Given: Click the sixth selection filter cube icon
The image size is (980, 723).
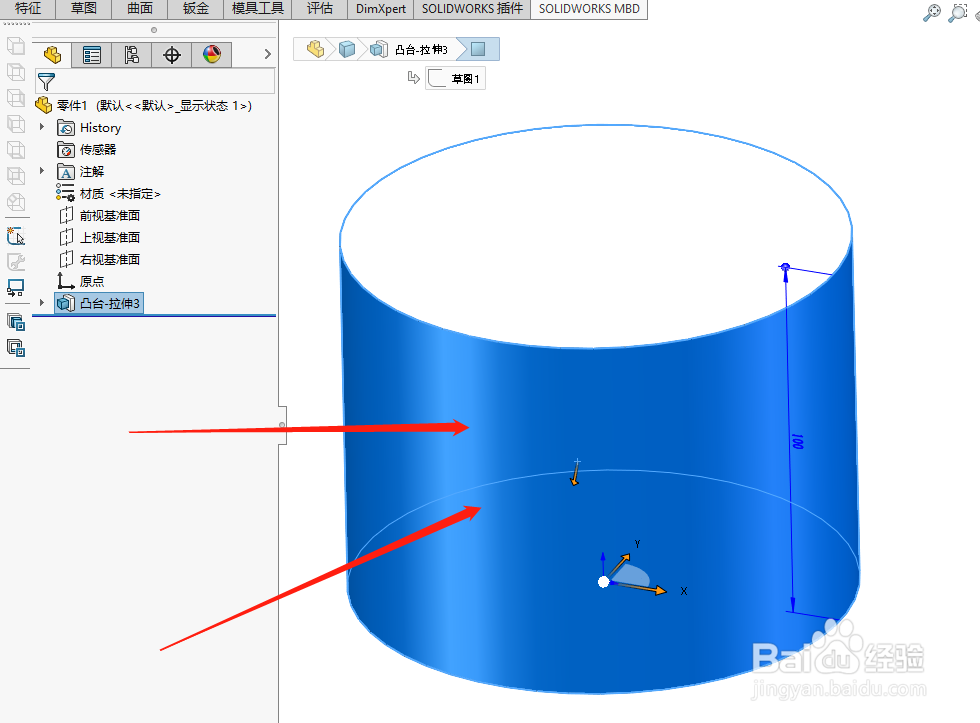Looking at the screenshot, I should coord(16,176).
